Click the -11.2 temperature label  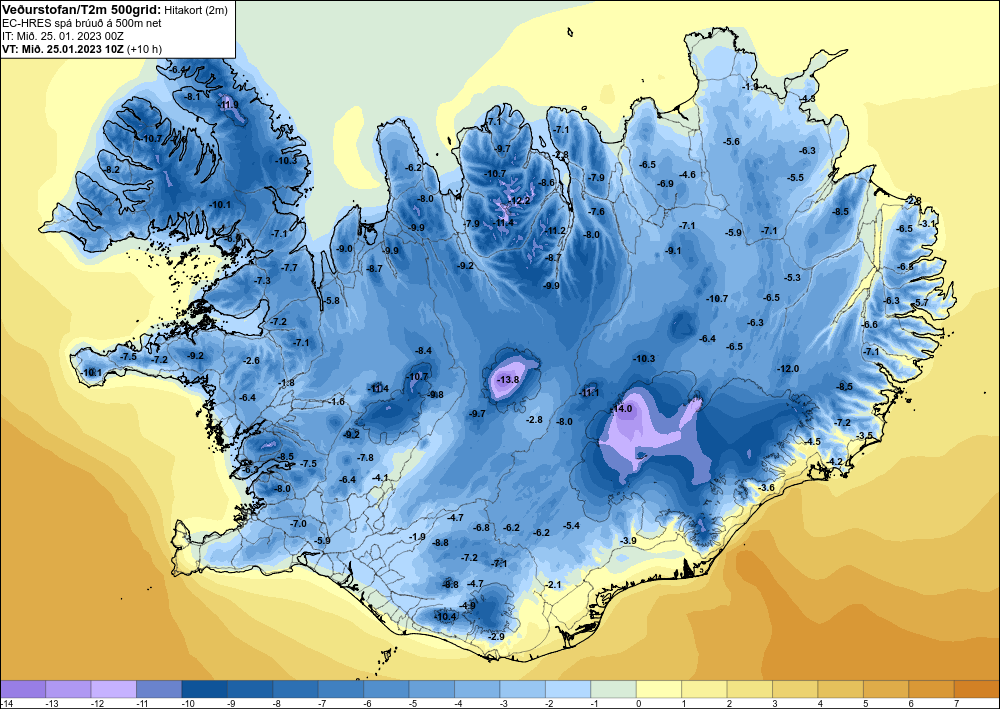click(555, 230)
